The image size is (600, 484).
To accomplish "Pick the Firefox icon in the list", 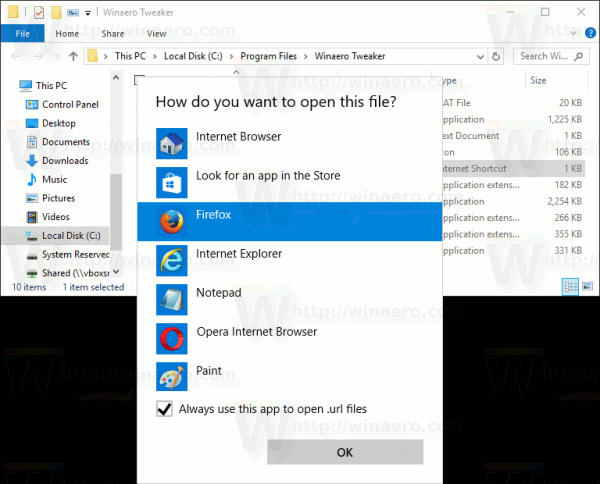I will tap(171, 222).
